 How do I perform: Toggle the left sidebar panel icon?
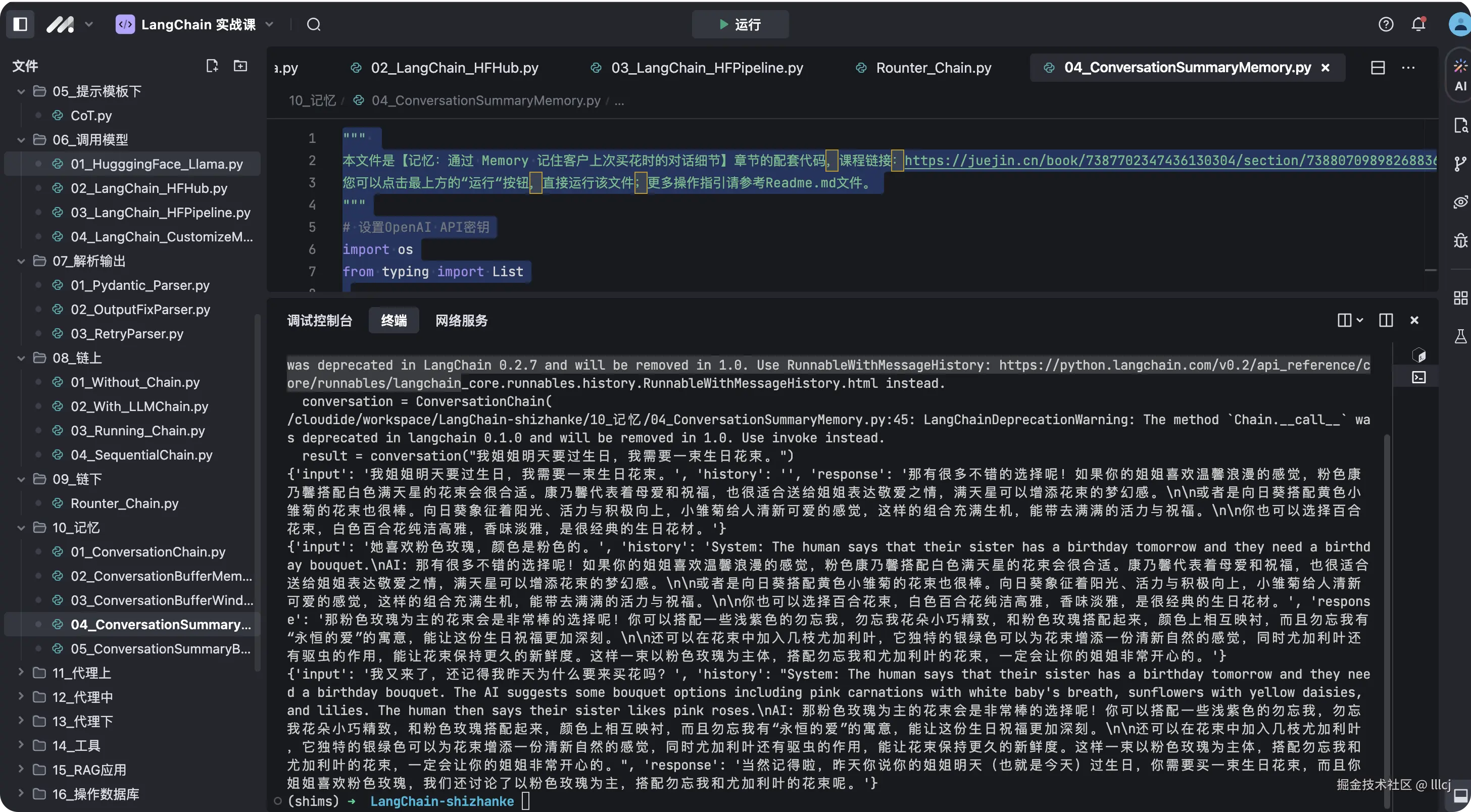click(20, 24)
